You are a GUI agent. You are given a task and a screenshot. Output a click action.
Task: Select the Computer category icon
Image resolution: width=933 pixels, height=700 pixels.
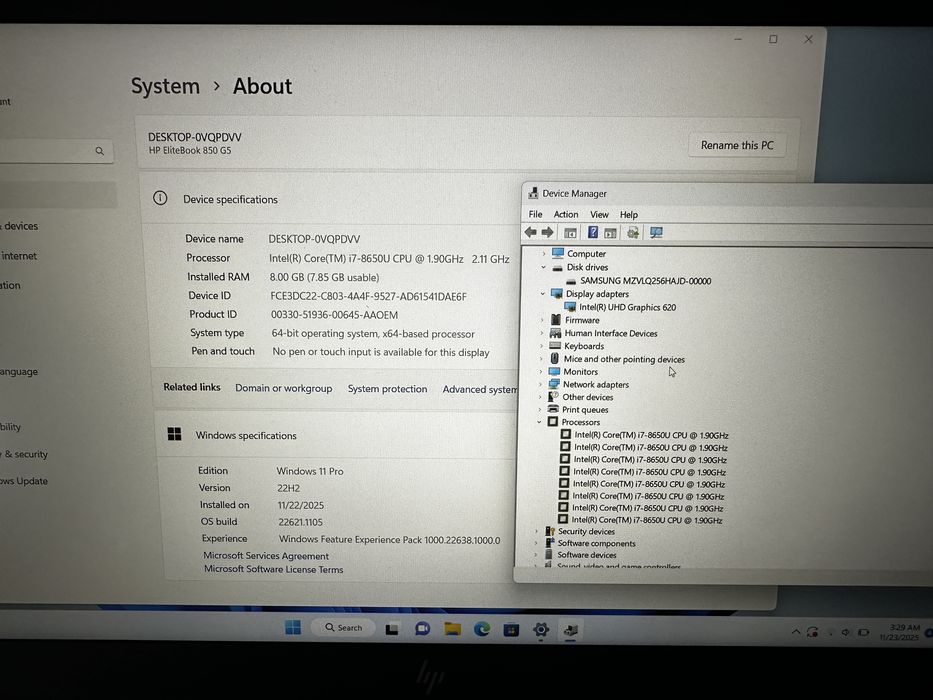[558, 253]
